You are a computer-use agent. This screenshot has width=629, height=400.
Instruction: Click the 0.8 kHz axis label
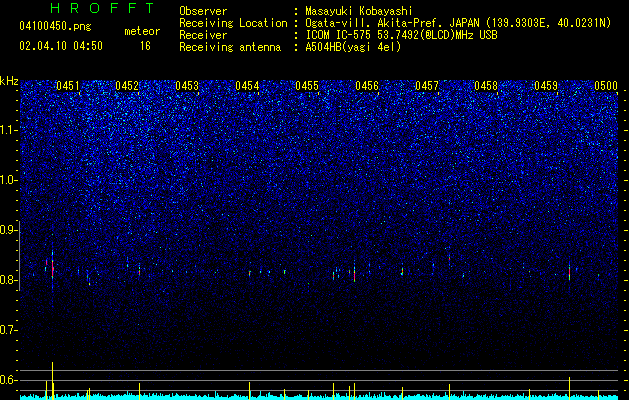tap(9, 280)
